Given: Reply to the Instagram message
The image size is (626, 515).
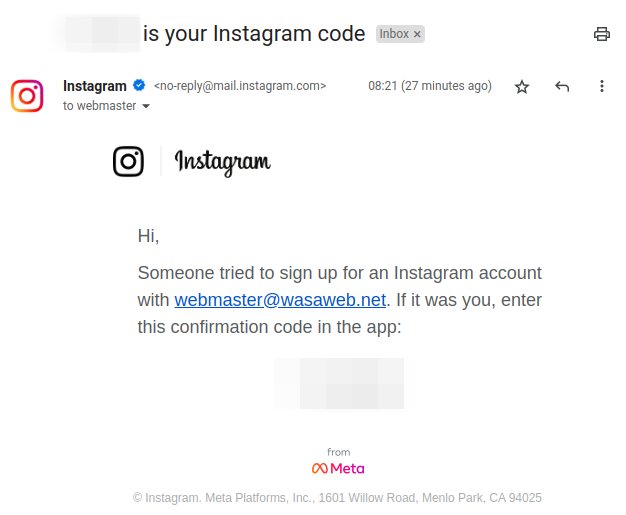Looking at the screenshot, I should click(x=562, y=86).
